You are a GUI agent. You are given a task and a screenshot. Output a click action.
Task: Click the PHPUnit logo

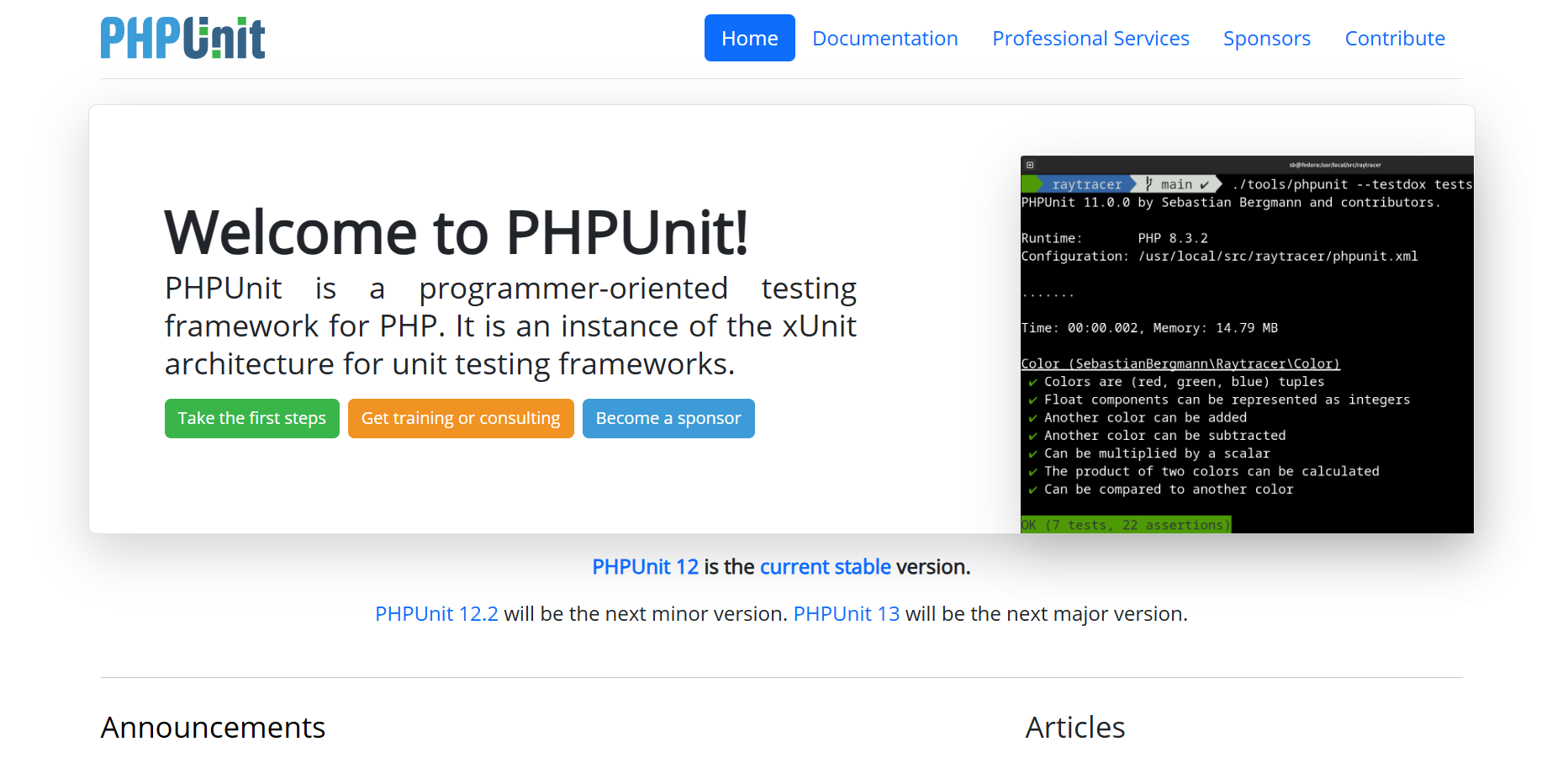[x=182, y=38]
